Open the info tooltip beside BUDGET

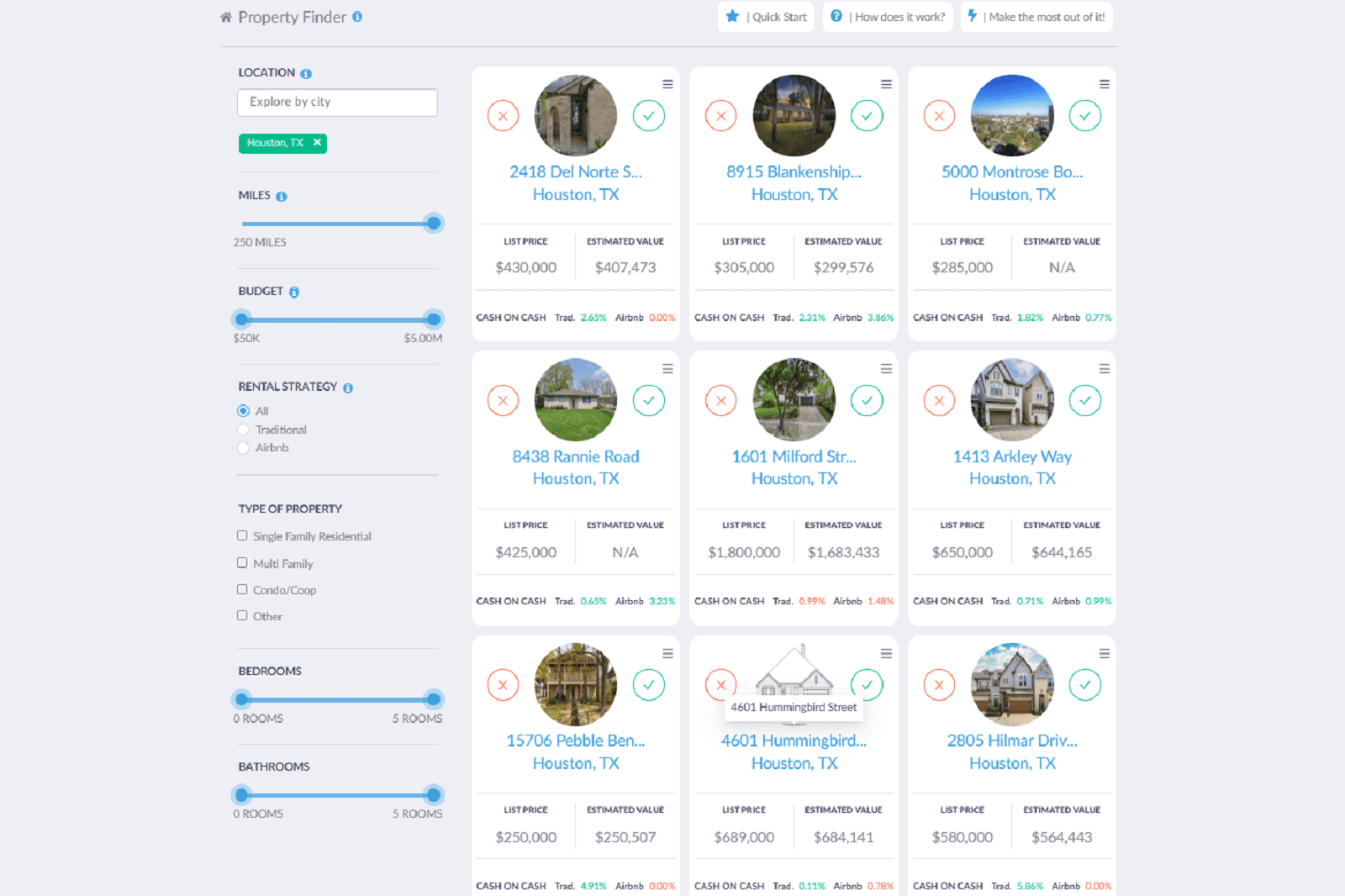(x=293, y=292)
